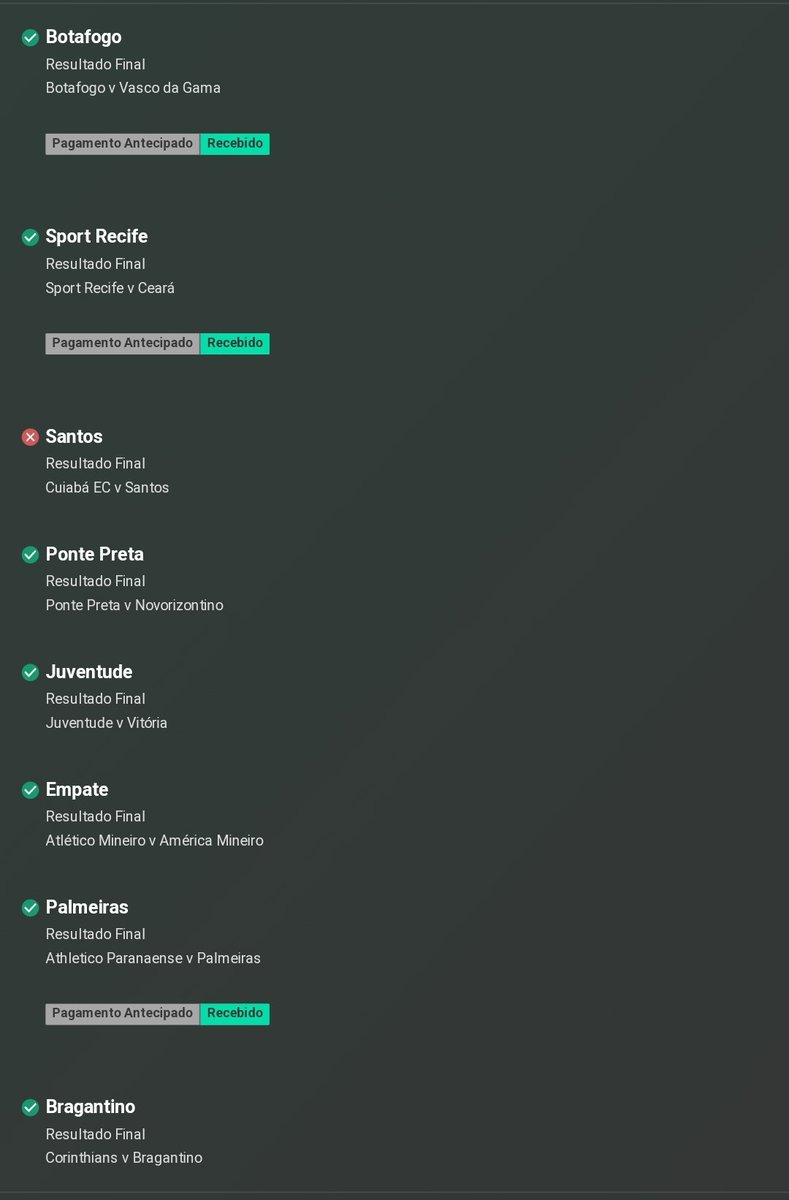789x1200 pixels.
Task: Select the Bragantino selection title
Action: click(x=91, y=1107)
